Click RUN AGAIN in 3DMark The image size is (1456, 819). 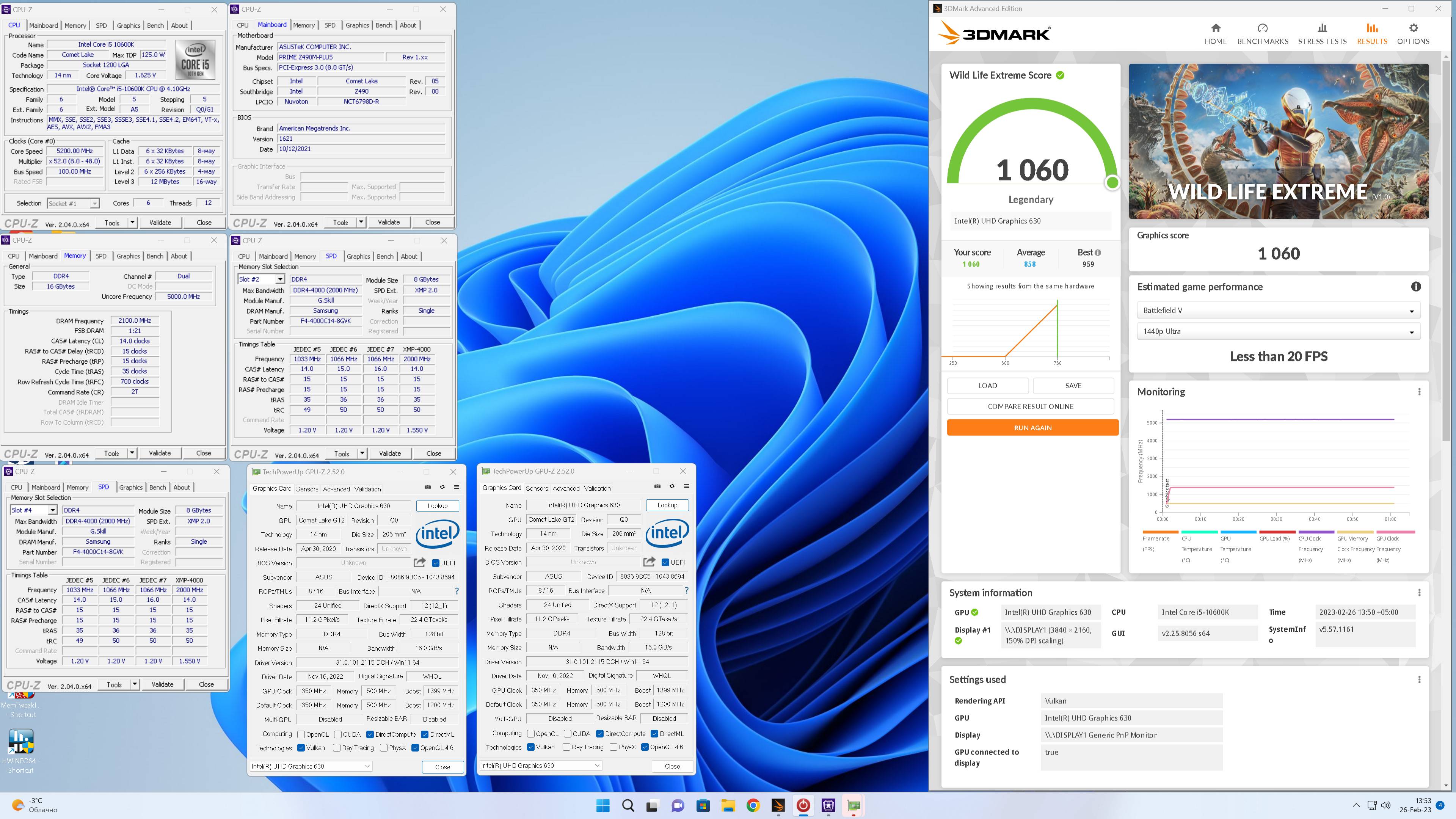(1032, 428)
